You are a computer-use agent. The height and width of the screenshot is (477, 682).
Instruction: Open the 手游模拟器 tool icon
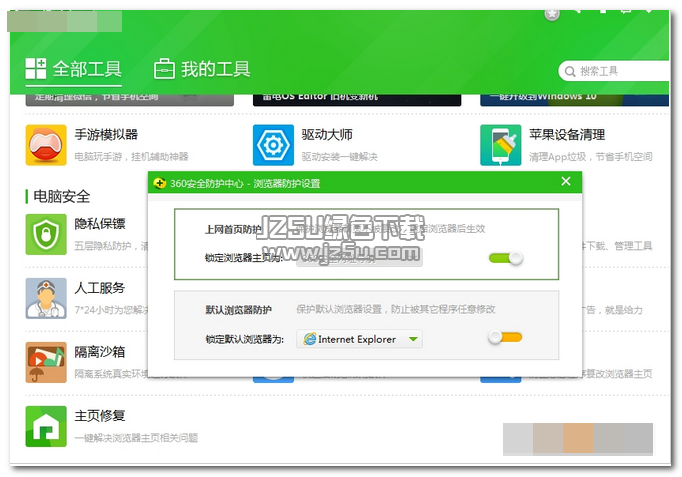coord(46,145)
